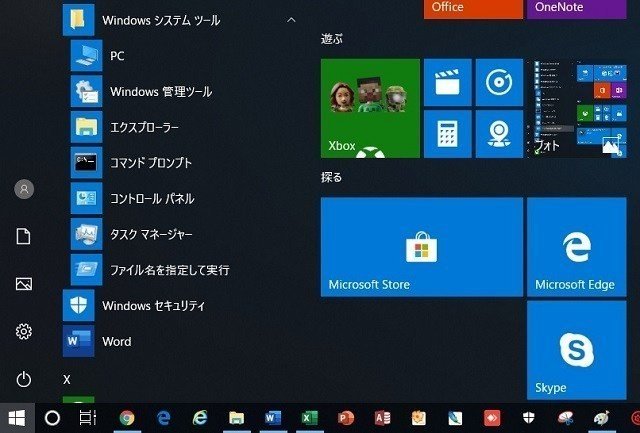Open Cortana circle on taskbar

52,418
